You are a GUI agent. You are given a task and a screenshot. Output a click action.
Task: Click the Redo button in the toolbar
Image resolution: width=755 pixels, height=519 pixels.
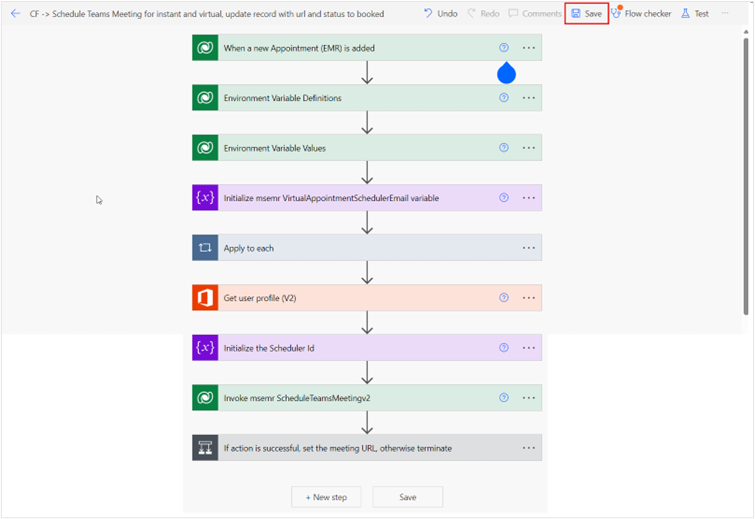(x=483, y=13)
